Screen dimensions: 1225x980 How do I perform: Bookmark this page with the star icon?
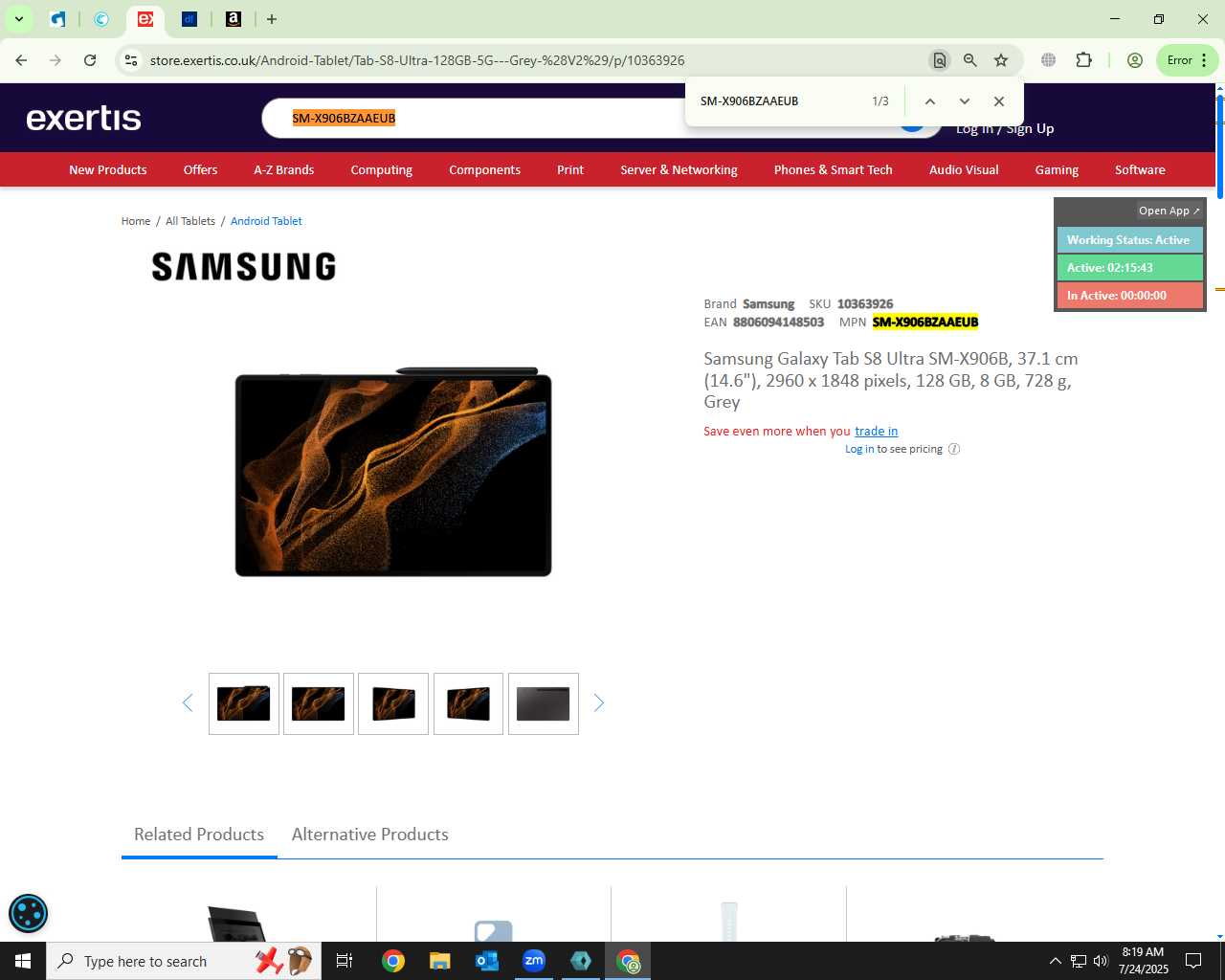[1001, 60]
